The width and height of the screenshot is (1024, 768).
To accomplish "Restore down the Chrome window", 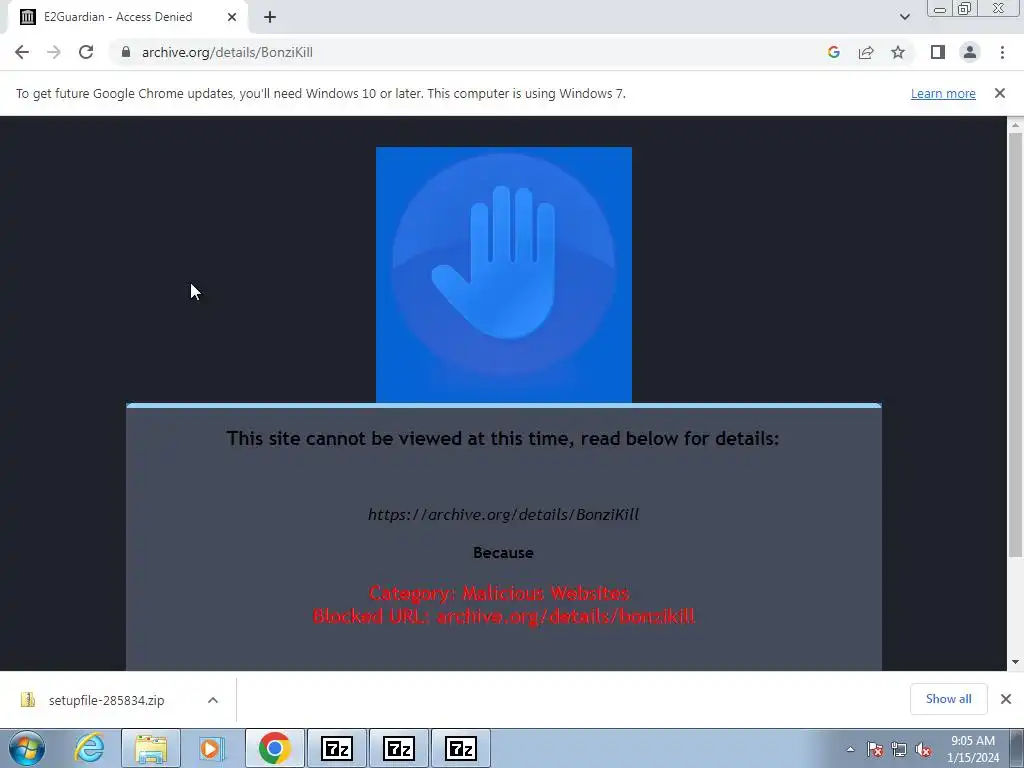I will tap(964, 9).
